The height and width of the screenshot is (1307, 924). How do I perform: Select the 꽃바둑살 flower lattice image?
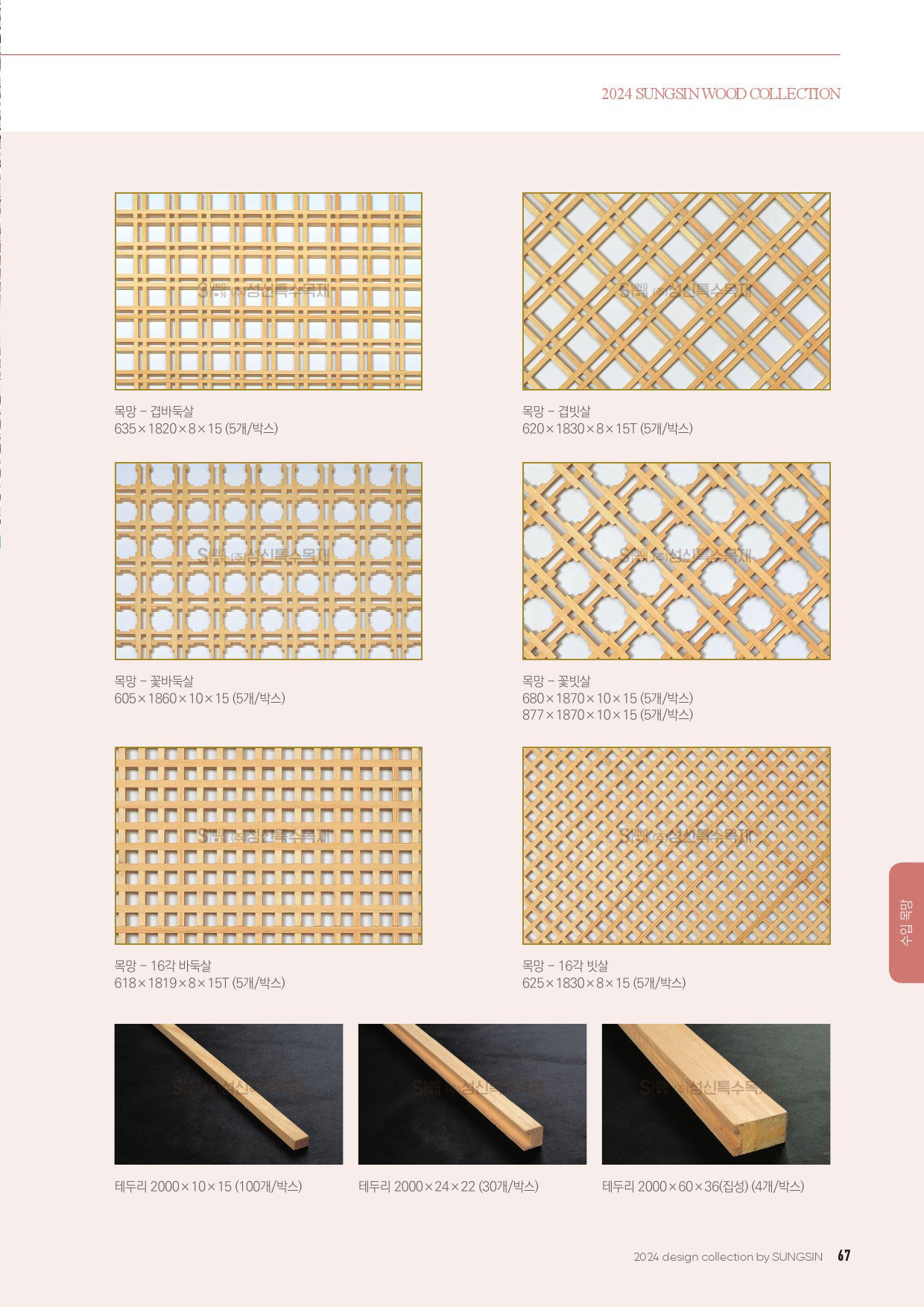[x=268, y=561]
